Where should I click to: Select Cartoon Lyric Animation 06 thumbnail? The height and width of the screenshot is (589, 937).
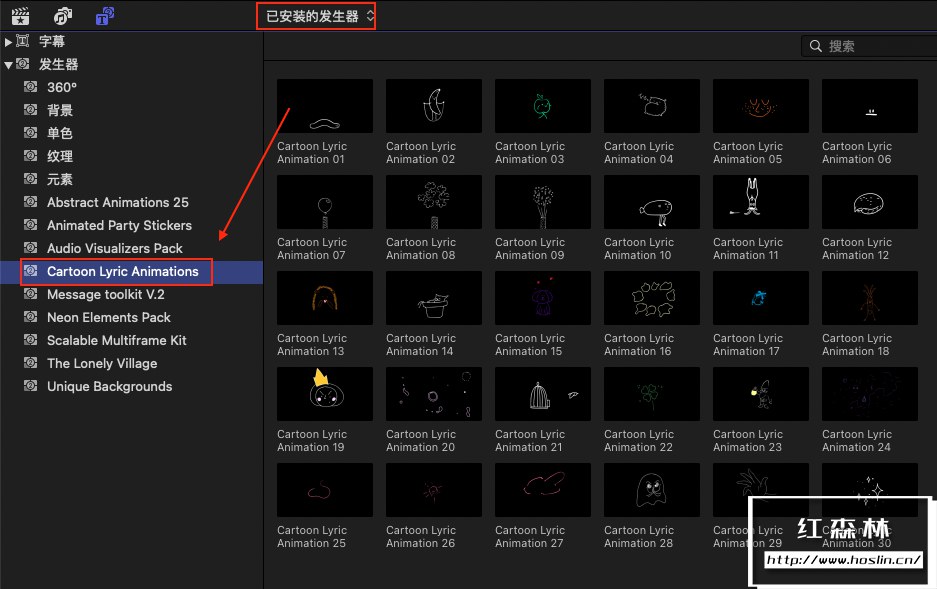pos(869,106)
